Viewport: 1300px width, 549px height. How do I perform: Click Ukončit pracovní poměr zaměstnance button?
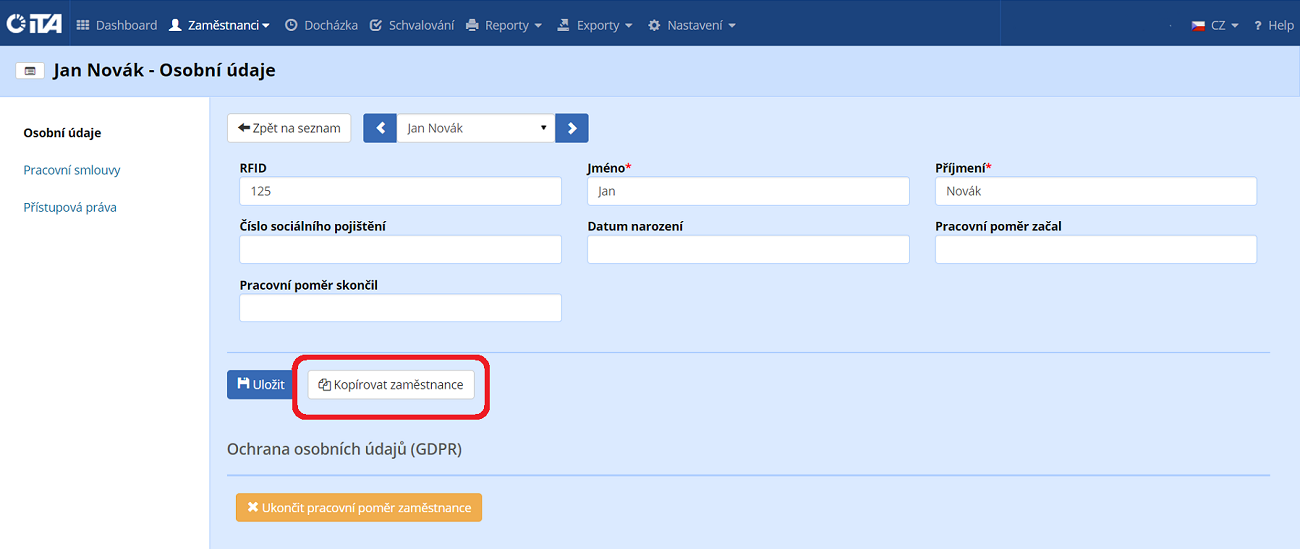pyautogui.click(x=359, y=508)
